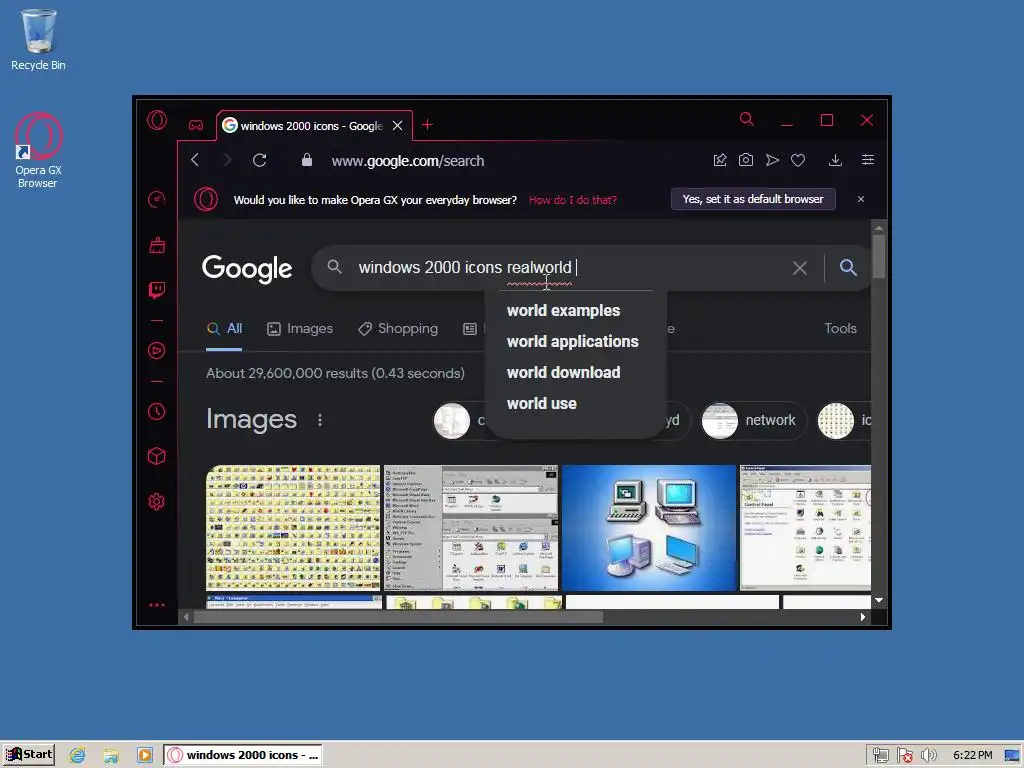Image resolution: width=1024 pixels, height=768 pixels.
Task: Click the lock site security icon
Action: tap(306, 160)
